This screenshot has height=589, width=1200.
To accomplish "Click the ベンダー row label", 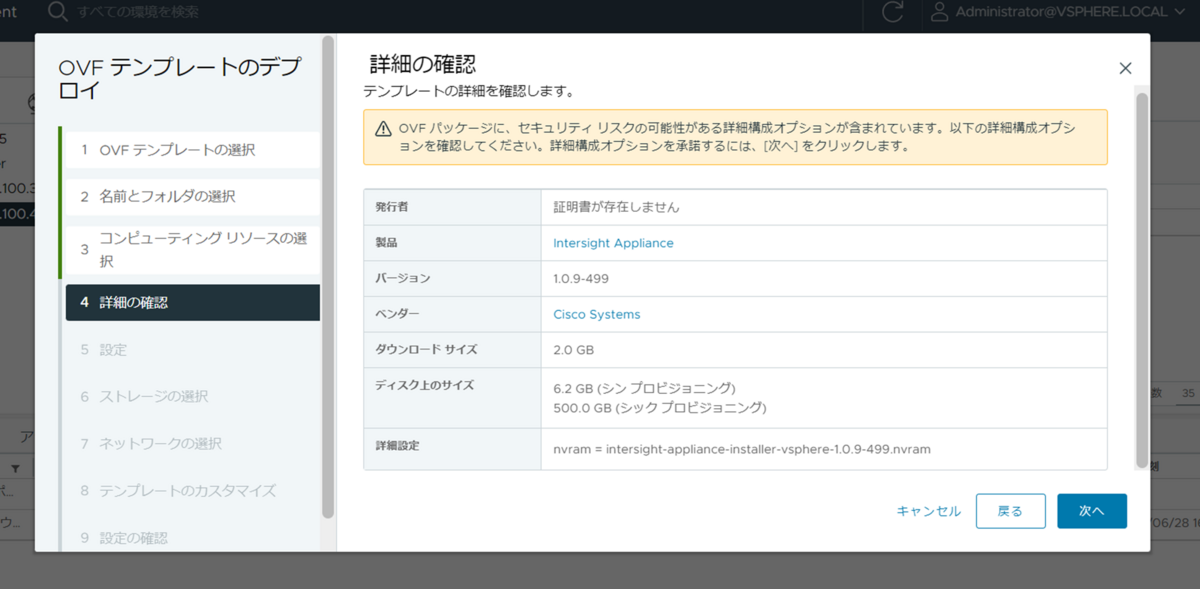I will [397, 314].
